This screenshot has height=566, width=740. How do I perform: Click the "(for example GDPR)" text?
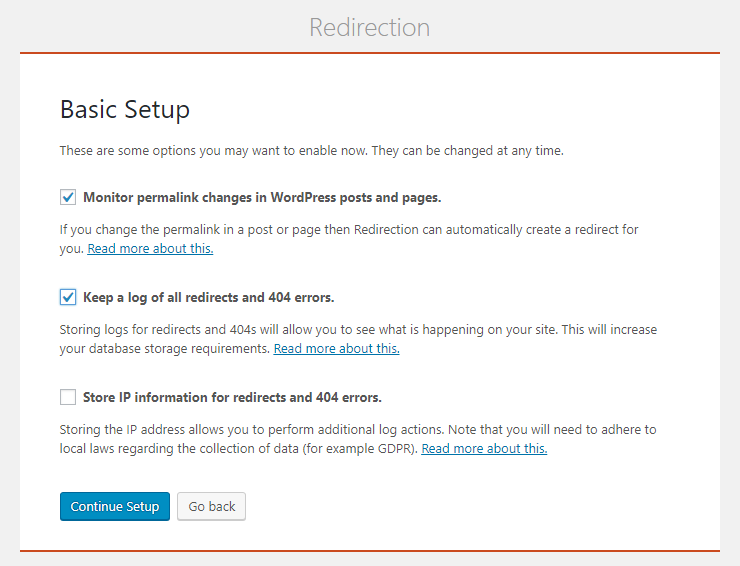(358, 448)
